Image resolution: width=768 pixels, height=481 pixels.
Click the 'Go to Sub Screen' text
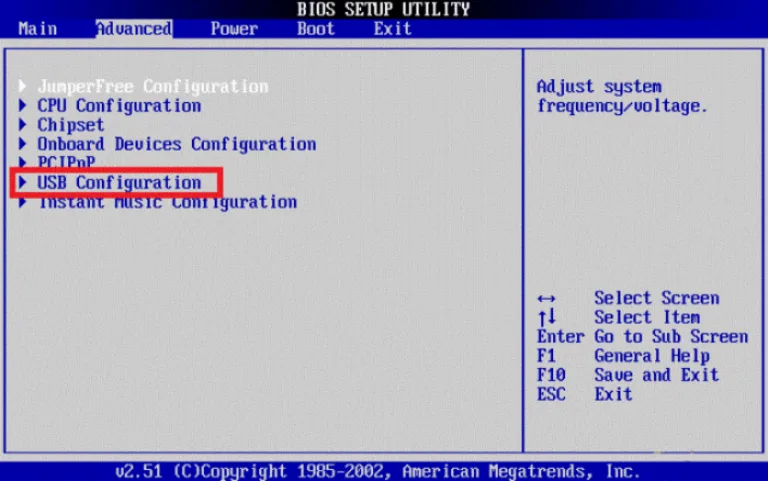(x=671, y=337)
